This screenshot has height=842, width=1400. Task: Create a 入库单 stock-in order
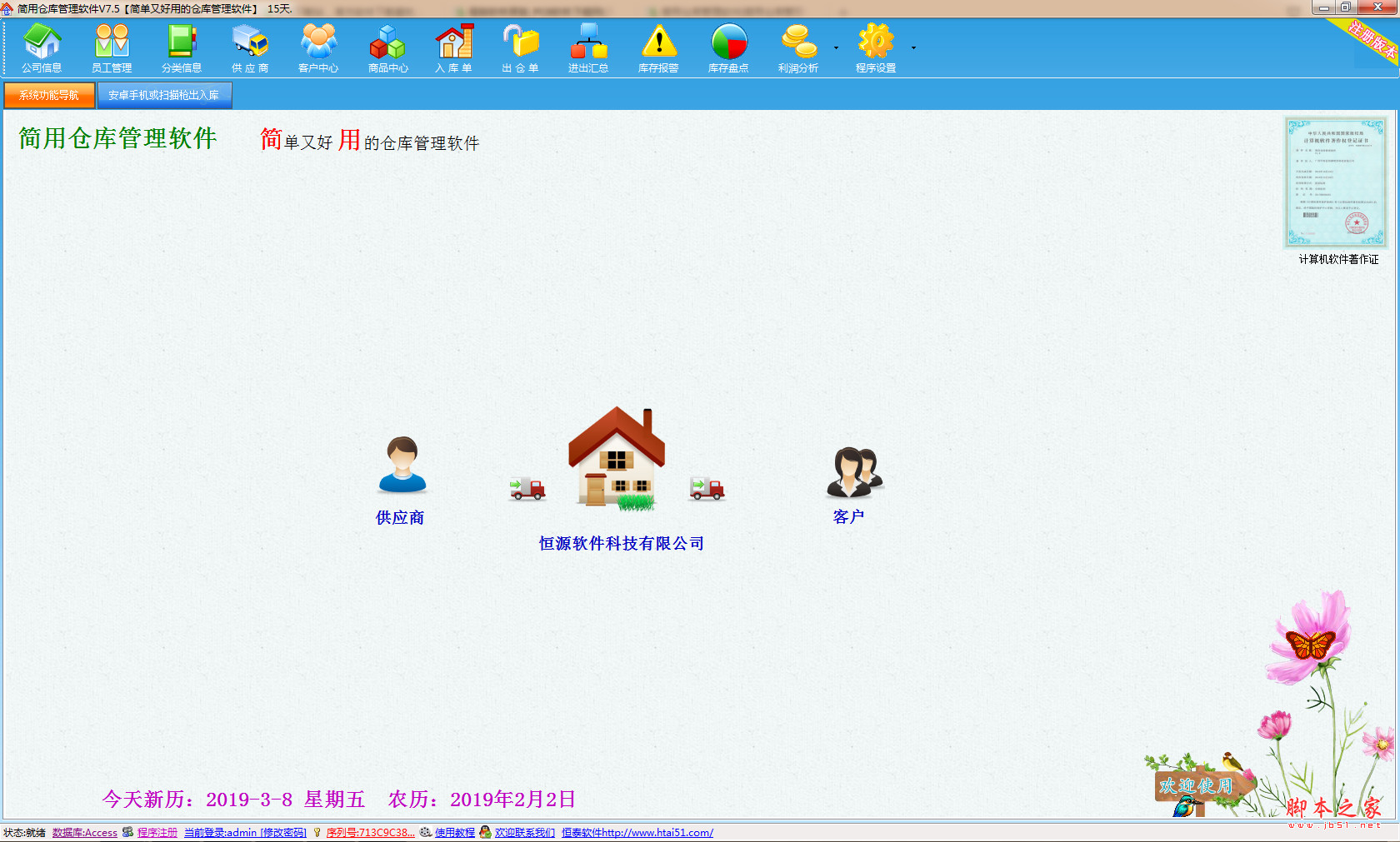(x=454, y=48)
